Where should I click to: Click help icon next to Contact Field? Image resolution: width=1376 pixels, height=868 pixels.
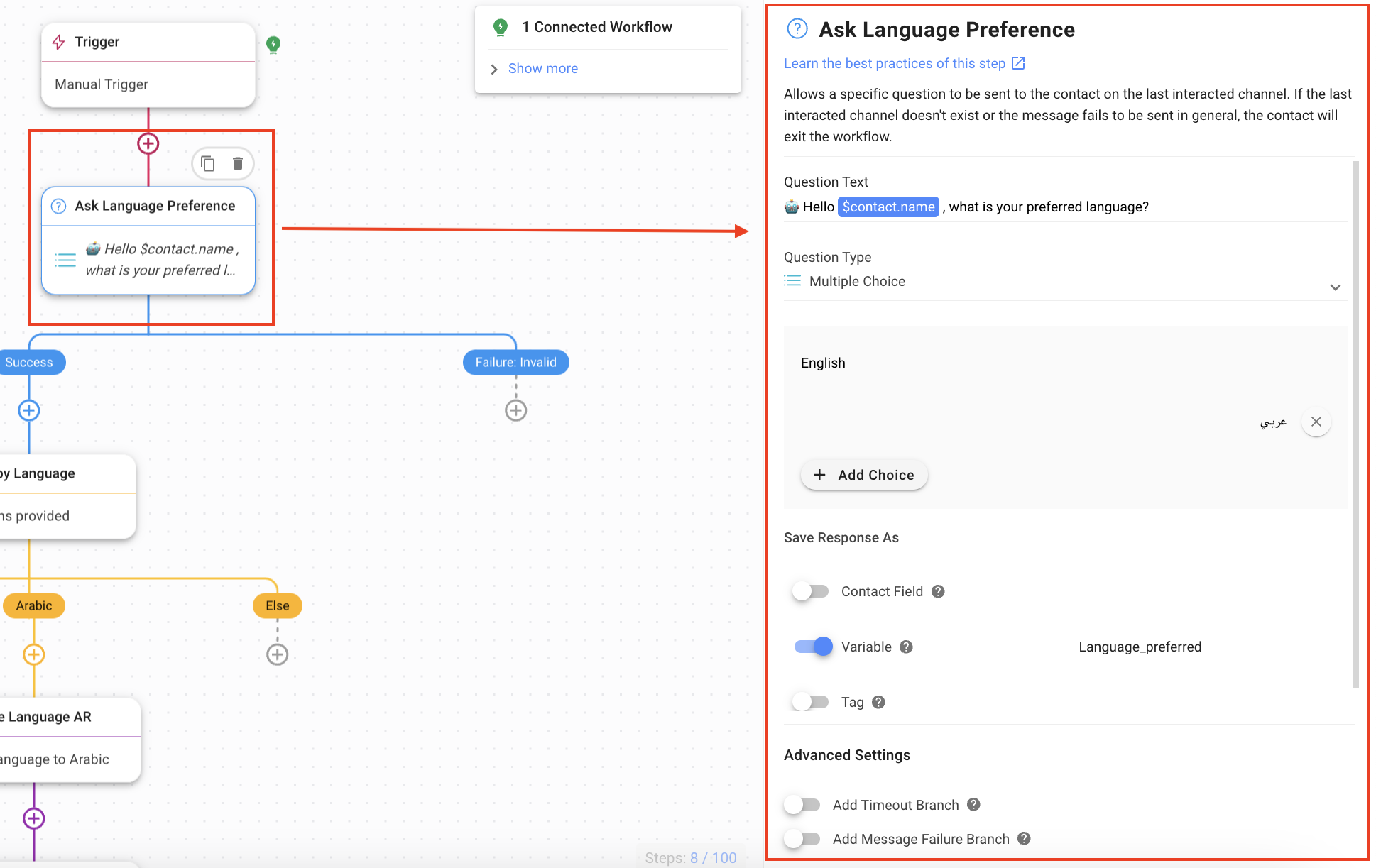click(938, 591)
